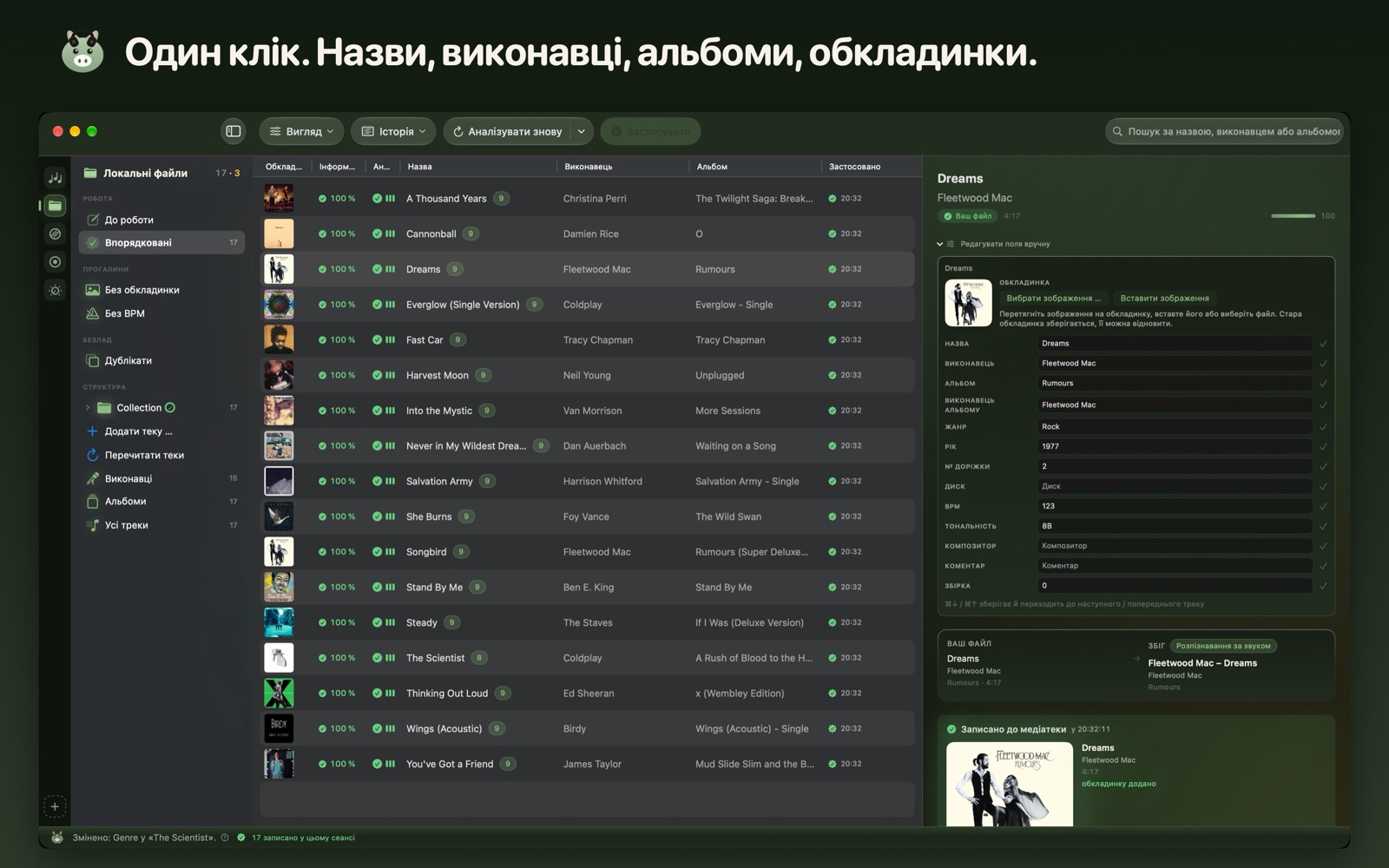Toggle the checkmark next to Назва field

(x=1323, y=344)
